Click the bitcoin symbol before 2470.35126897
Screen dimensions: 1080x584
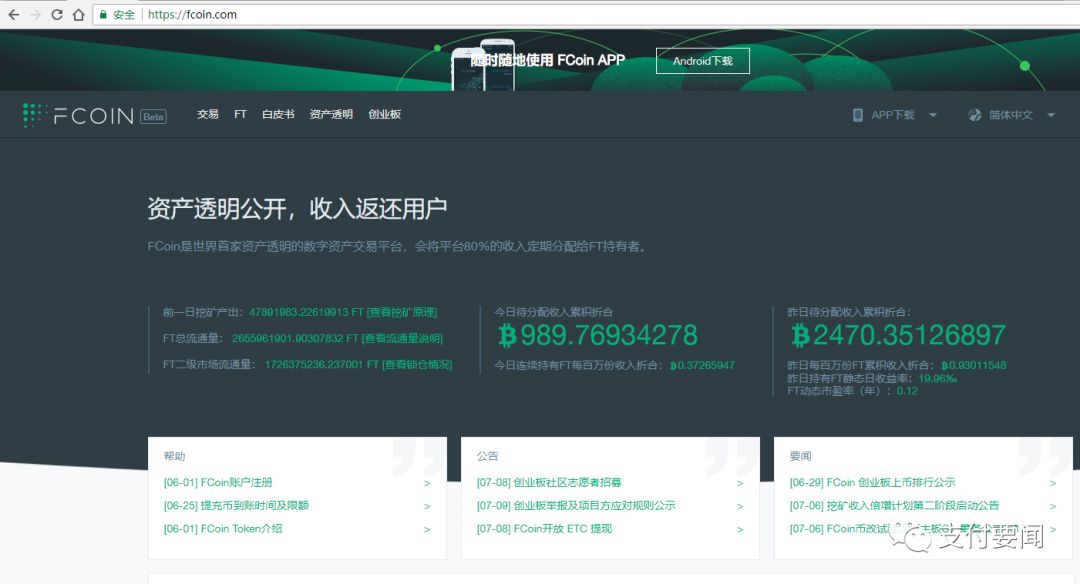[800, 336]
